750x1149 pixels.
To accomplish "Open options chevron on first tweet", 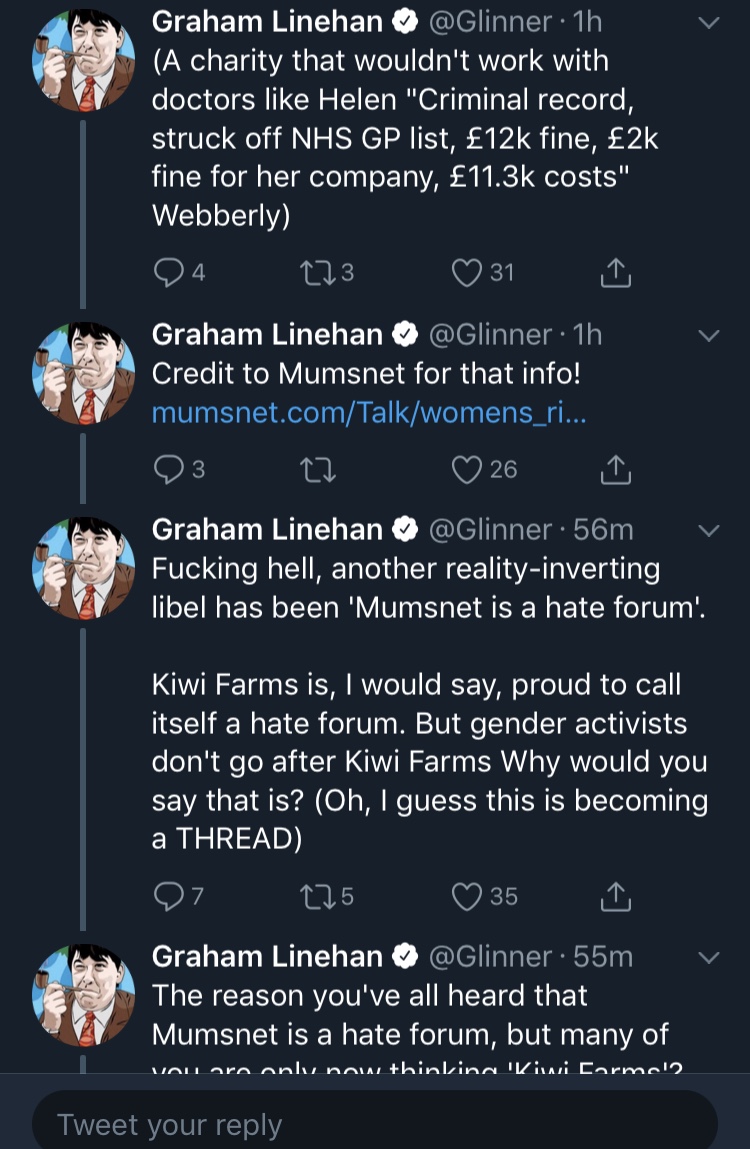I will coord(709,23).
